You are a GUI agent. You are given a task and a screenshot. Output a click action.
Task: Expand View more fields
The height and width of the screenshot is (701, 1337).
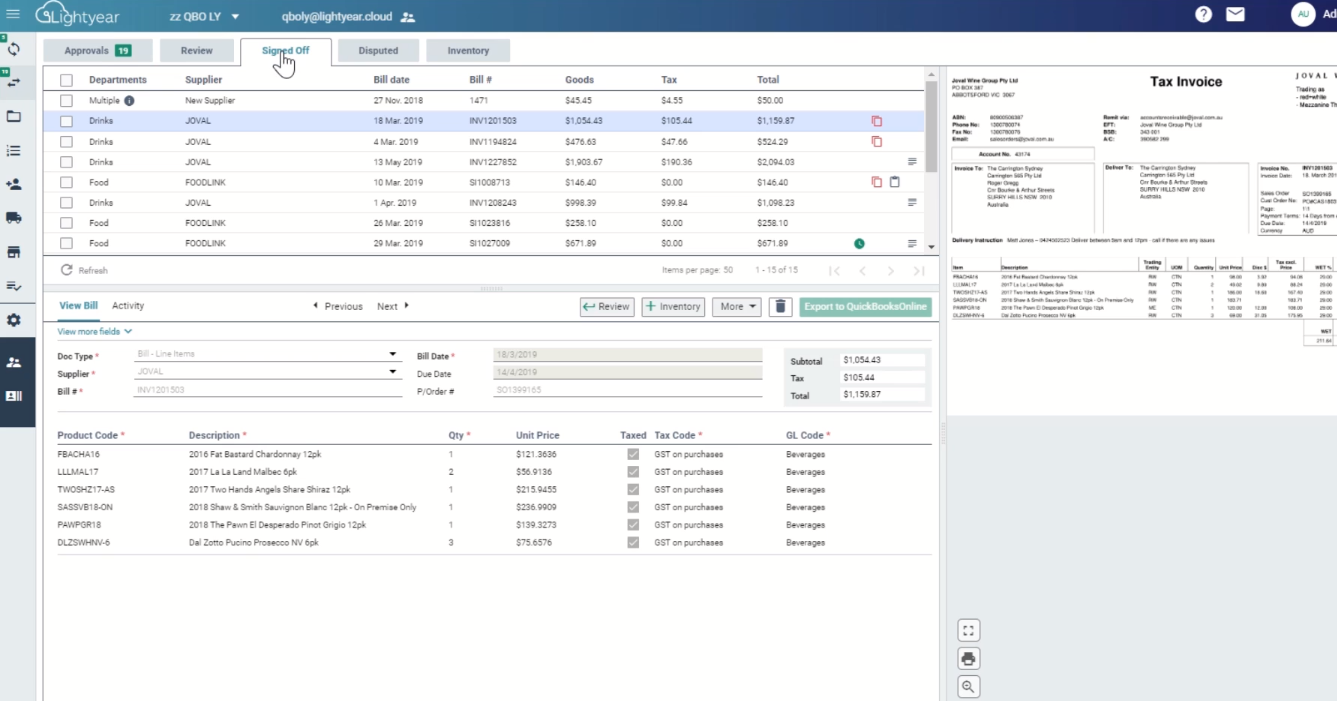(94, 331)
